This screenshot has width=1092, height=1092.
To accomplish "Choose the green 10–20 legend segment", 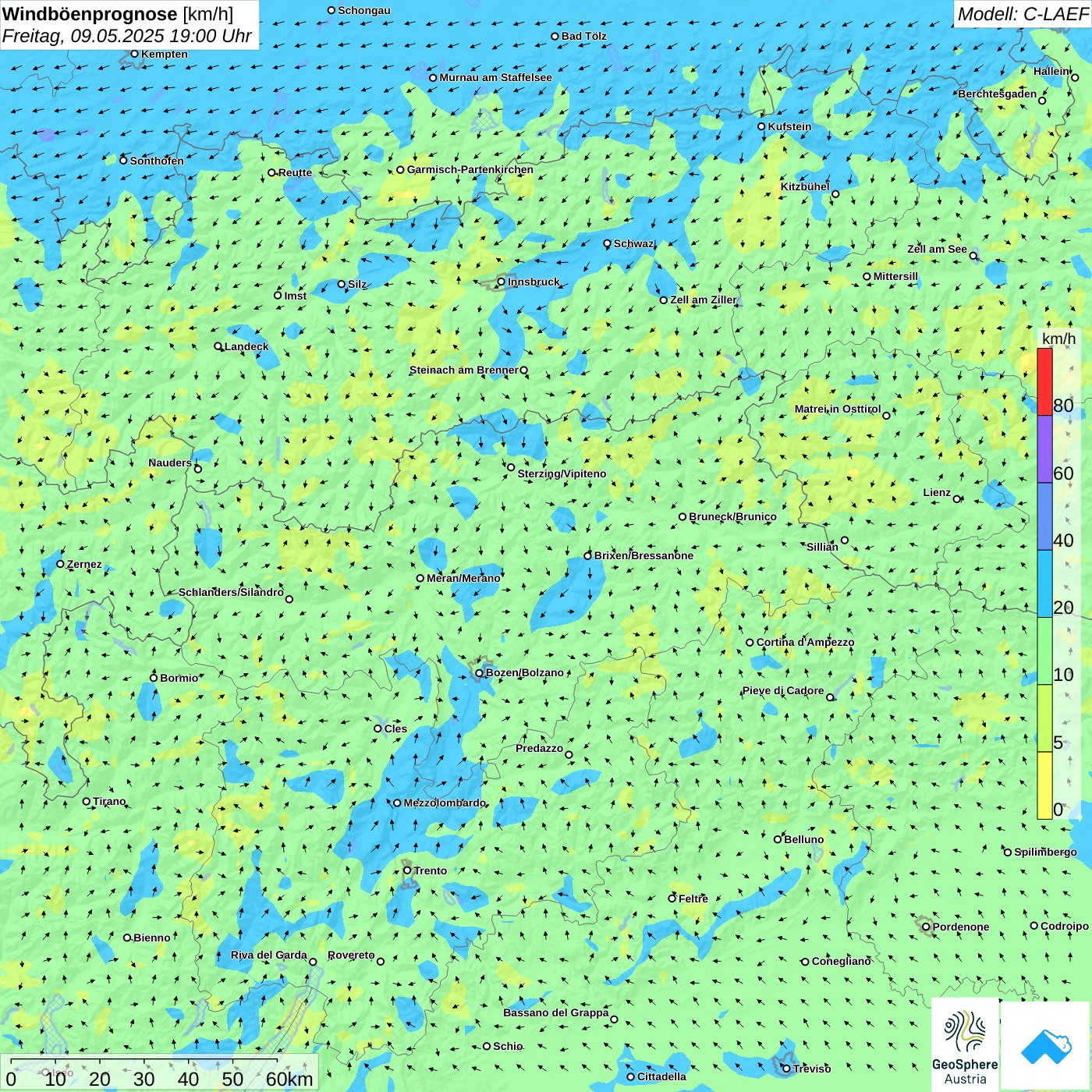I will pyautogui.click(x=1044, y=651).
